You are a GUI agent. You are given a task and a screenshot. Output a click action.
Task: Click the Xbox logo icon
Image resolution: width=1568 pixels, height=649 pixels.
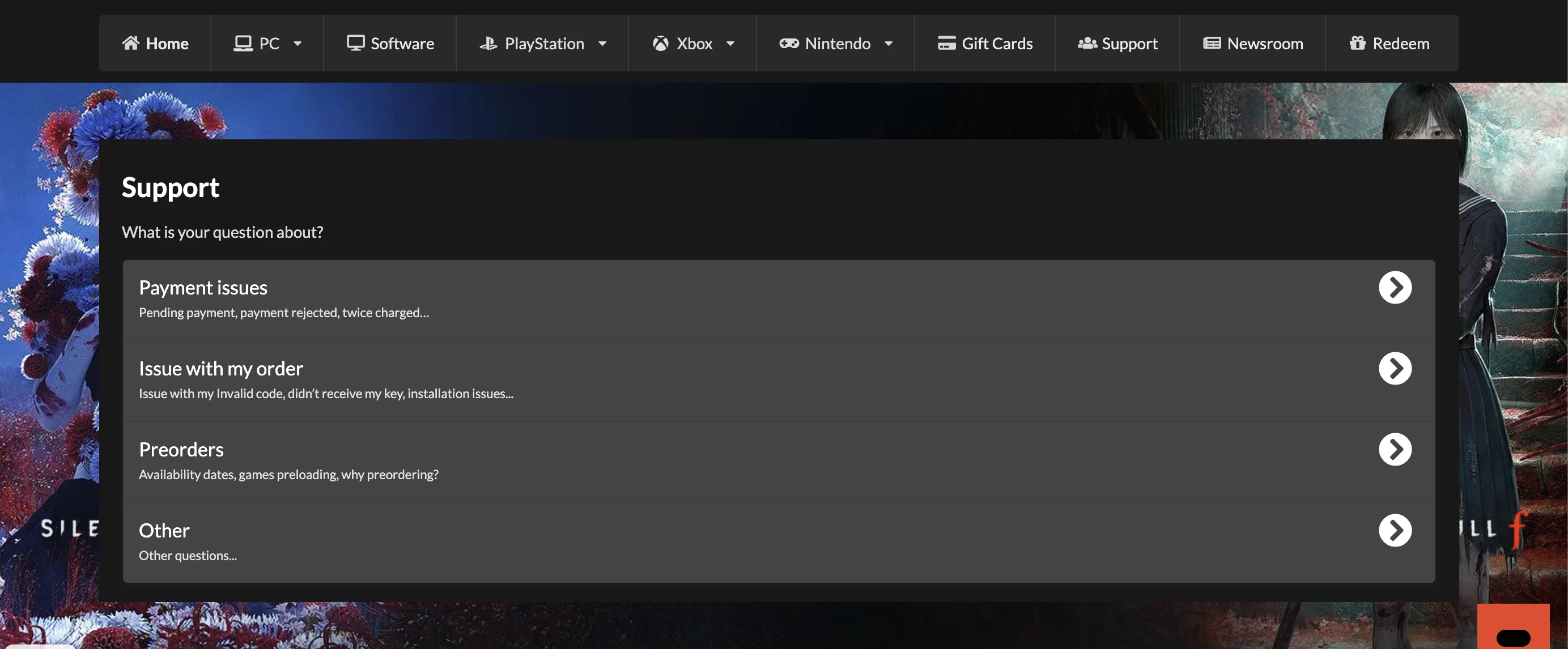[660, 43]
